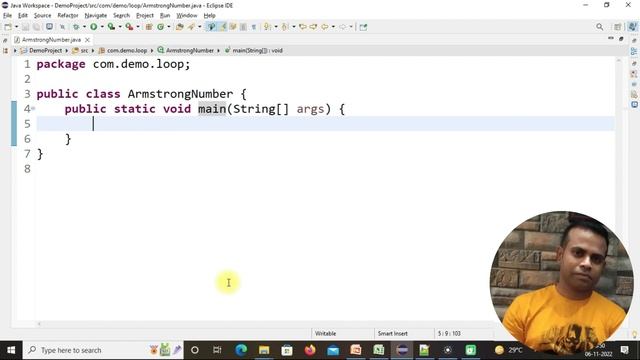Click the New Java Class icon
This screenshot has height=360, width=640.
160,27
